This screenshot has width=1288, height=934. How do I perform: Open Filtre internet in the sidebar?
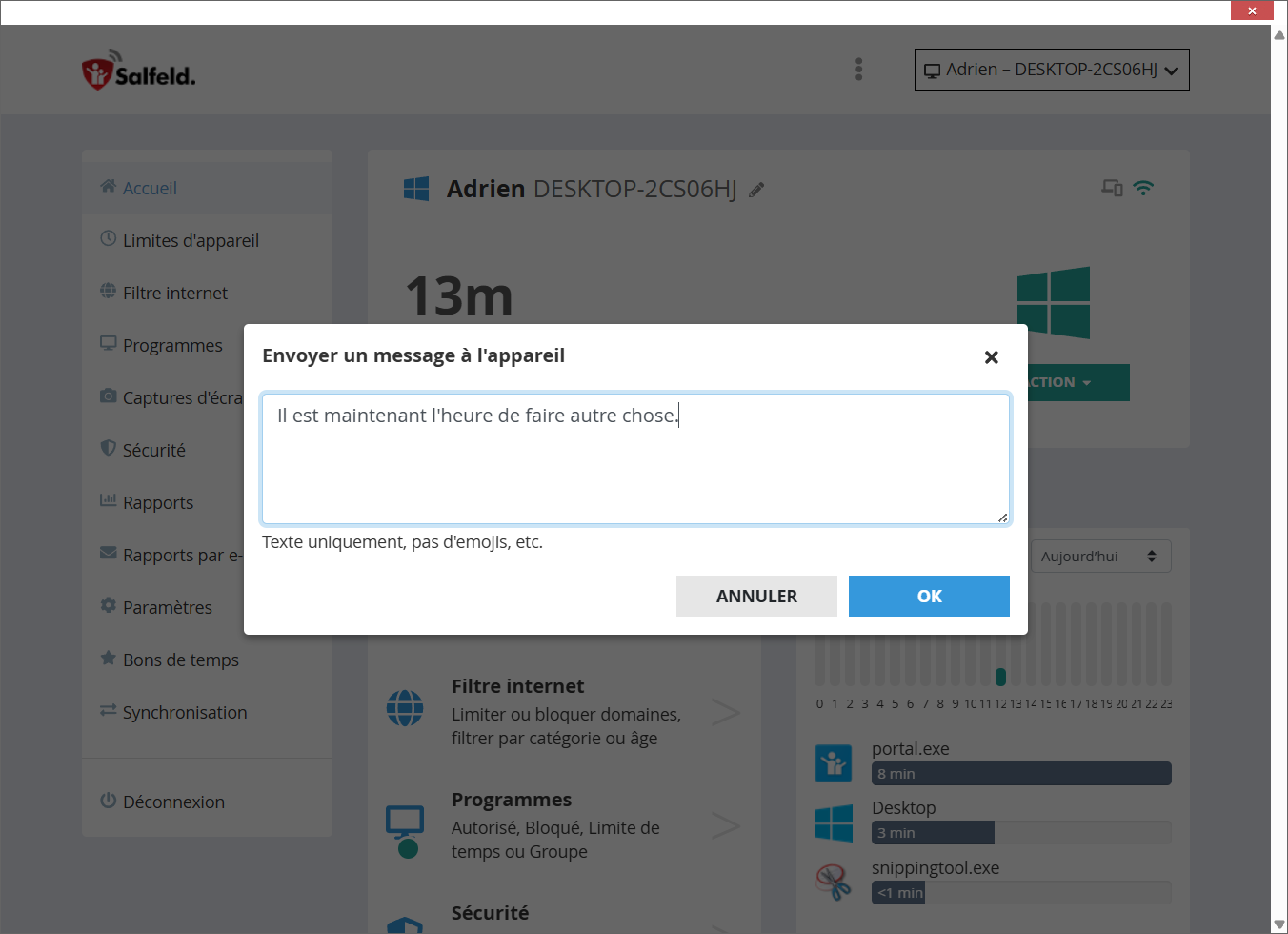coord(207,293)
